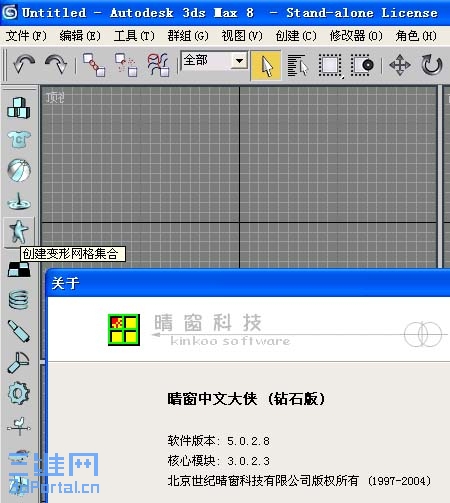The height and width of the screenshot is (503, 450).
Task: Click the 晴窗科技 kinkoo software banner
Action: (222, 330)
